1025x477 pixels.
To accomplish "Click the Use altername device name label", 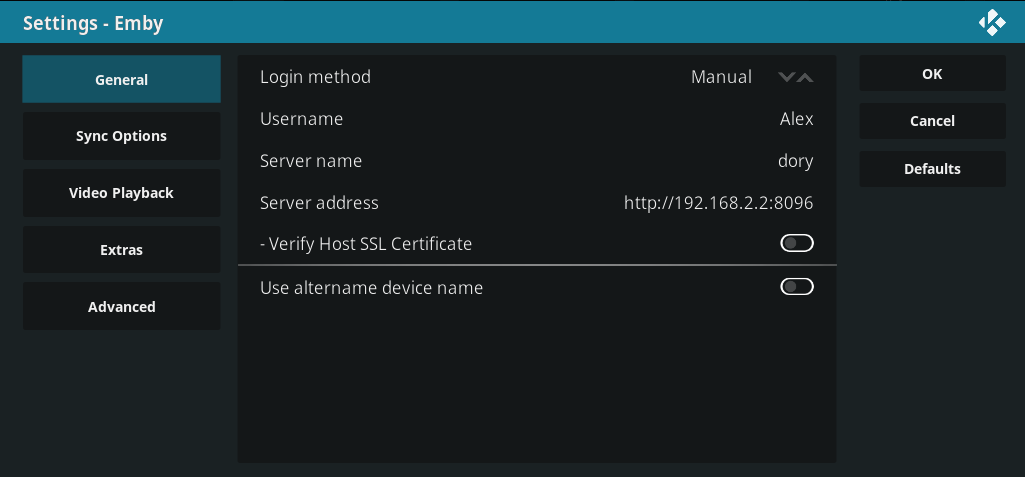I will click(x=371, y=288).
